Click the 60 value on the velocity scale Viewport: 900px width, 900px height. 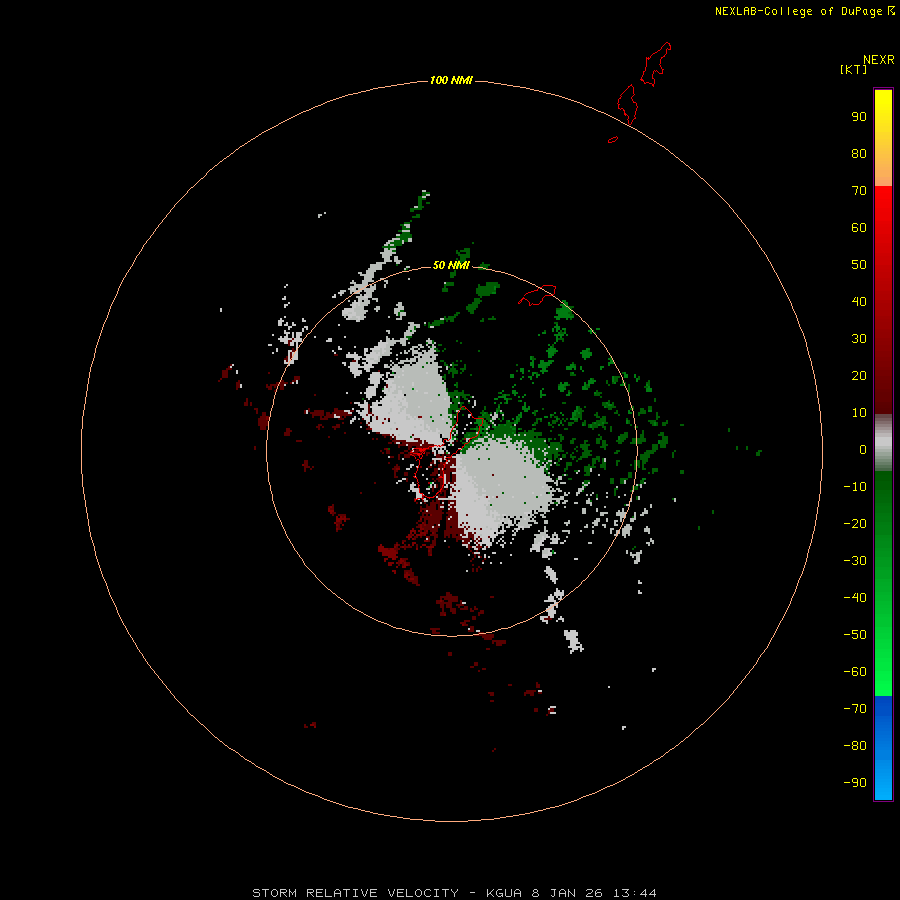[x=859, y=227]
